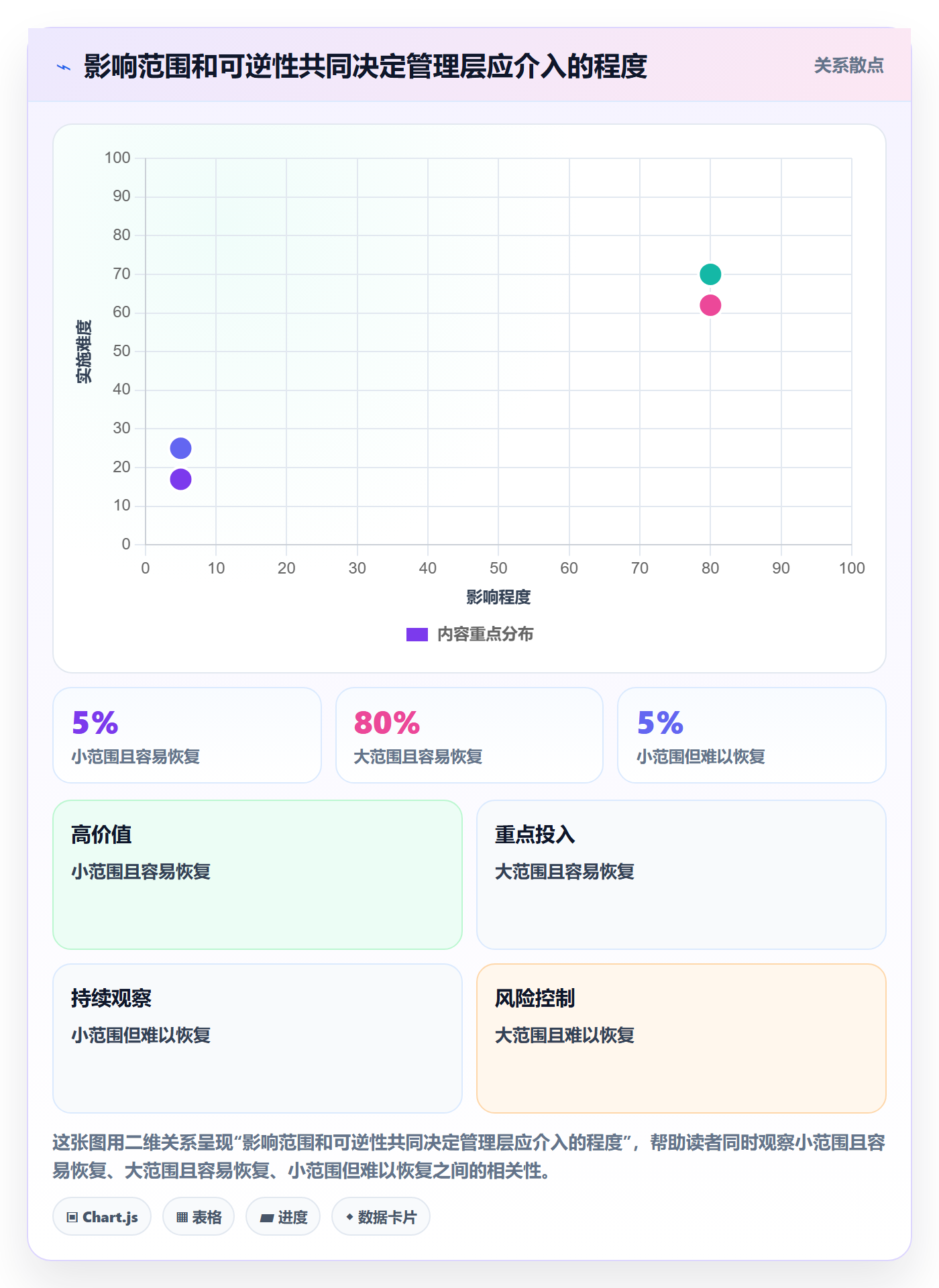Click the lightning bolt icon beside the title
Screen dimensions: 939x1288
click(64, 67)
